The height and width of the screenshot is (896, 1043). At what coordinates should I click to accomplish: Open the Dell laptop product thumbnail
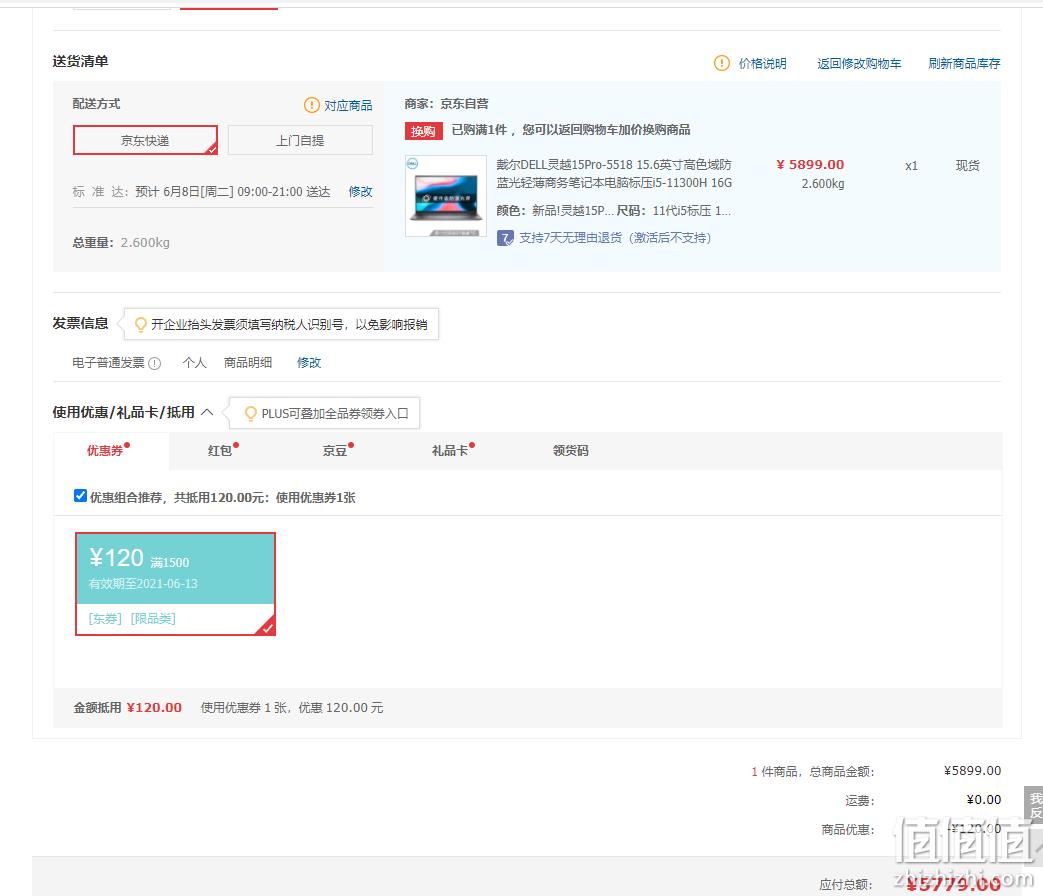pyautogui.click(x=446, y=196)
